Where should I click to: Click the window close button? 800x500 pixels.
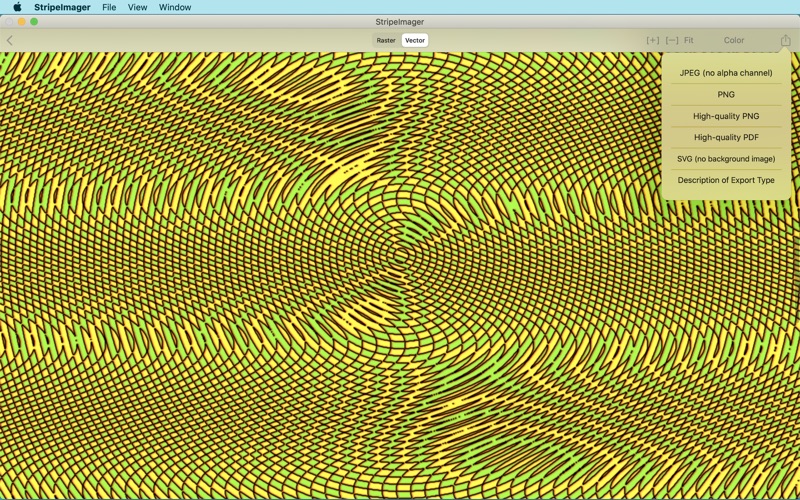click(x=9, y=21)
